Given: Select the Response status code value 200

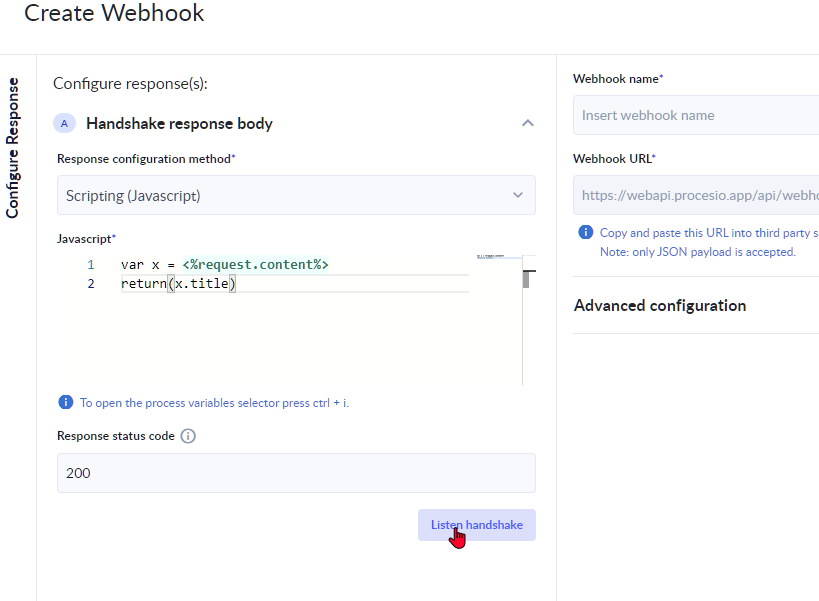Looking at the screenshot, I should pyautogui.click(x=296, y=472).
